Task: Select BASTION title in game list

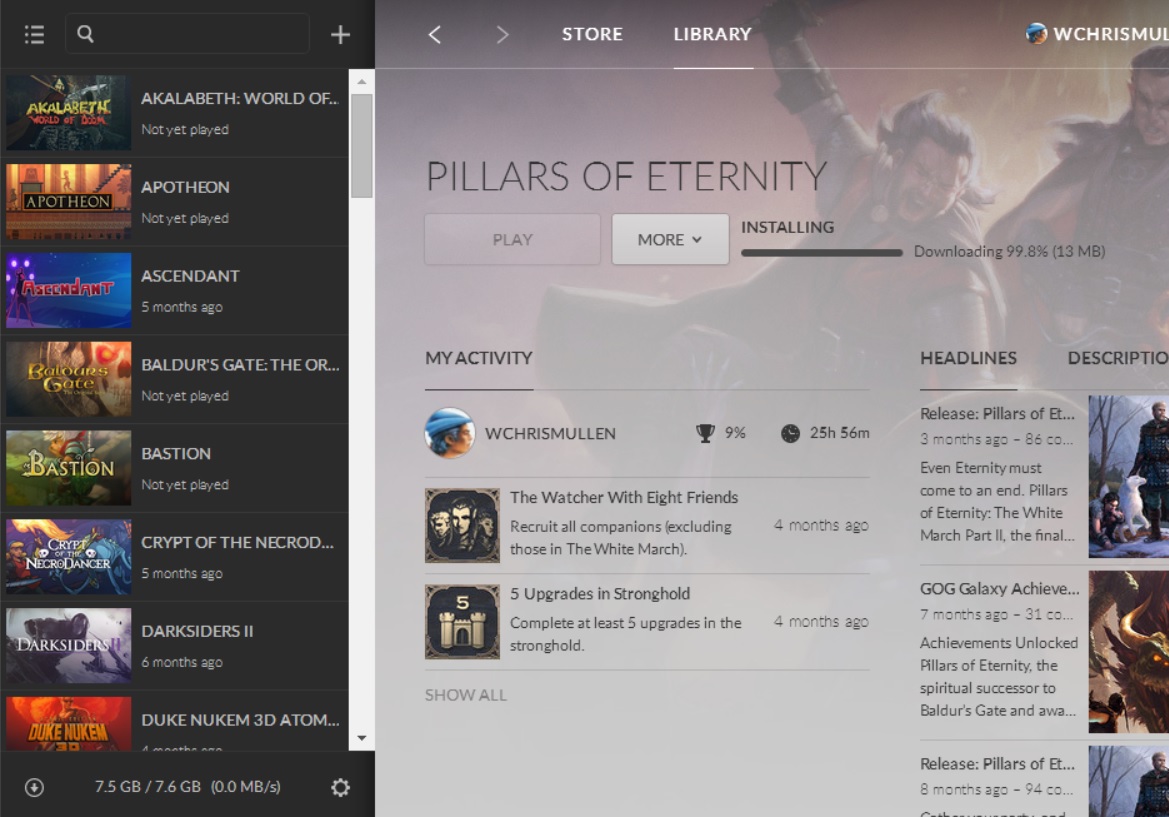Action: (176, 453)
